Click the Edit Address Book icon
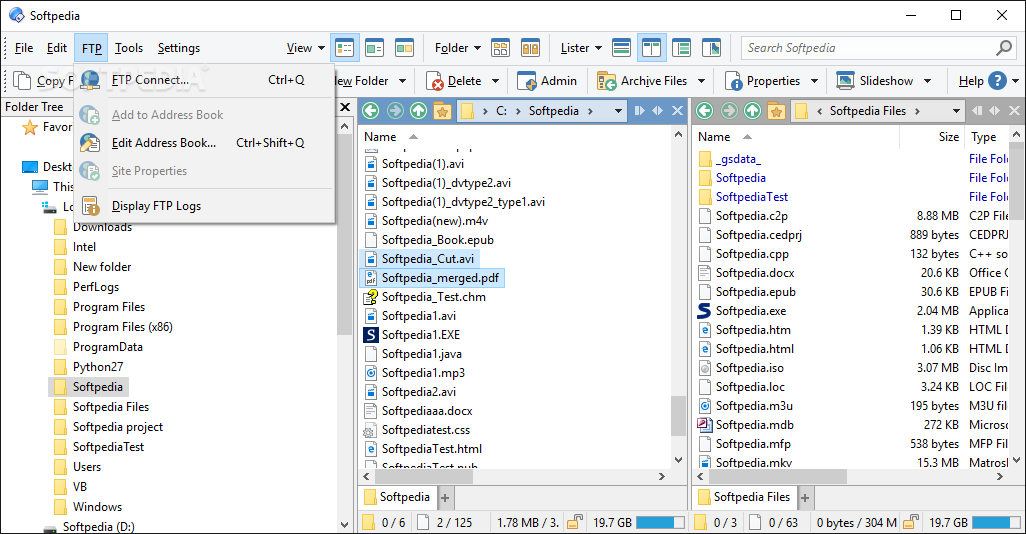 90,143
